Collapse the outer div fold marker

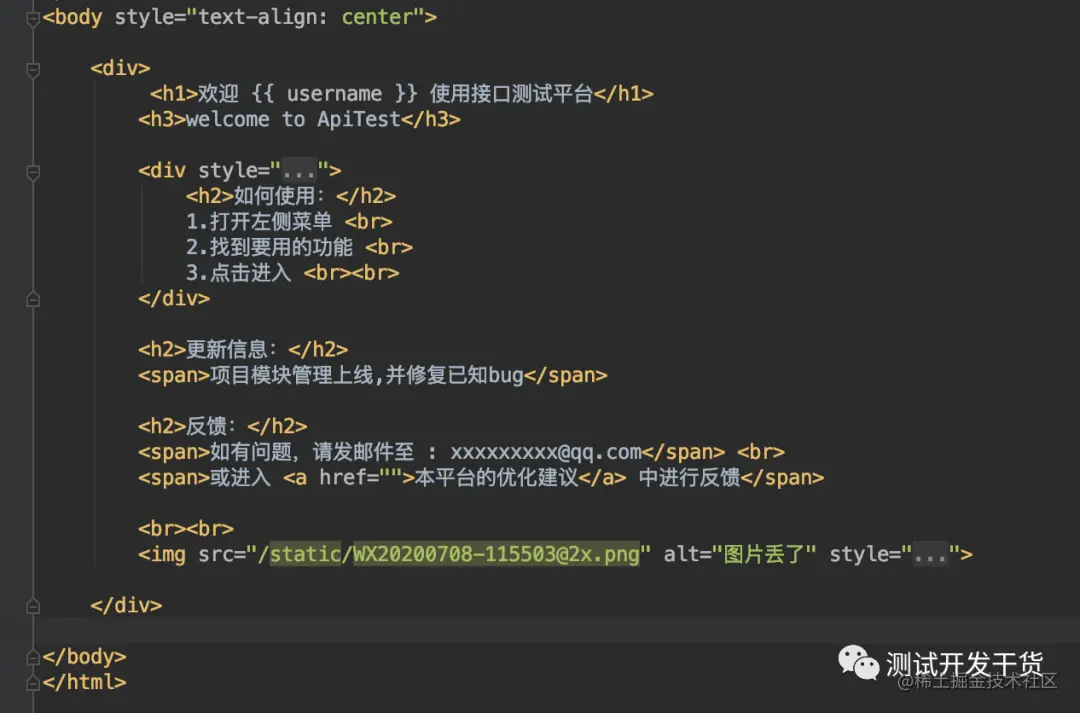[x=32, y=70]
